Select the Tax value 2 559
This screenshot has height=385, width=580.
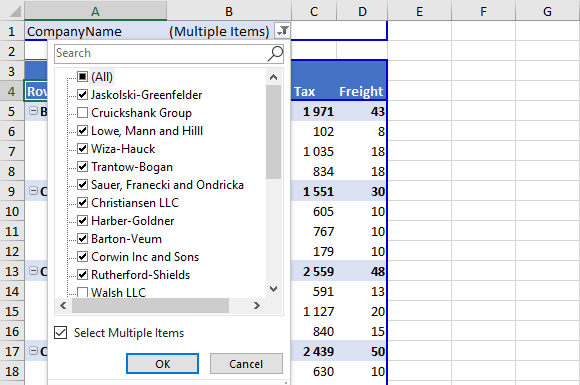coord(314,271)
